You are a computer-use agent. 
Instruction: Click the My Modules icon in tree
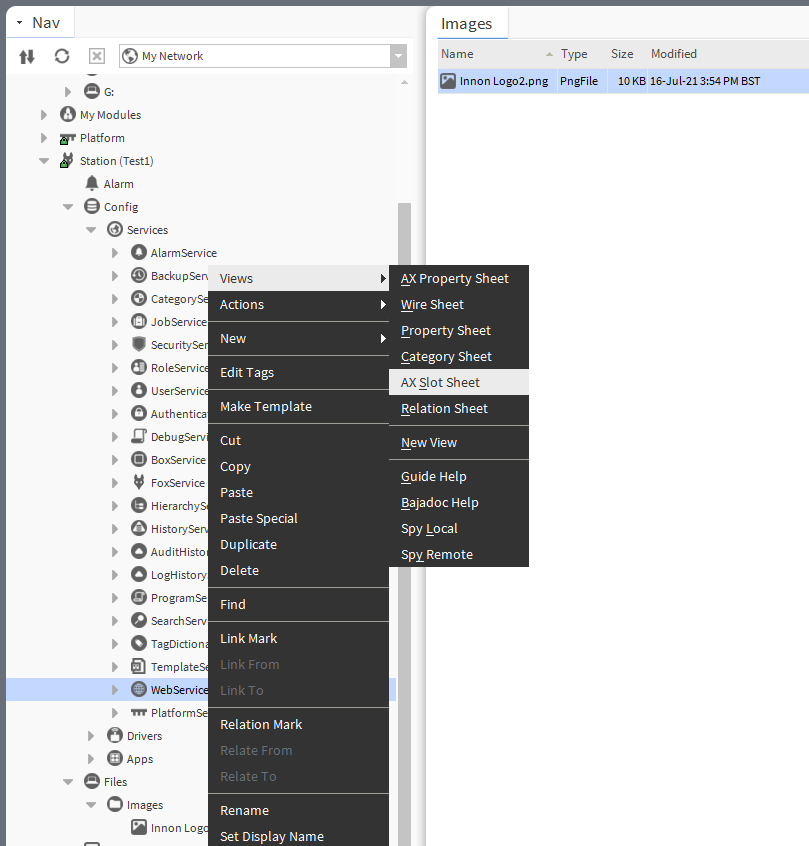pyautogui.click(x=68, y=115)
